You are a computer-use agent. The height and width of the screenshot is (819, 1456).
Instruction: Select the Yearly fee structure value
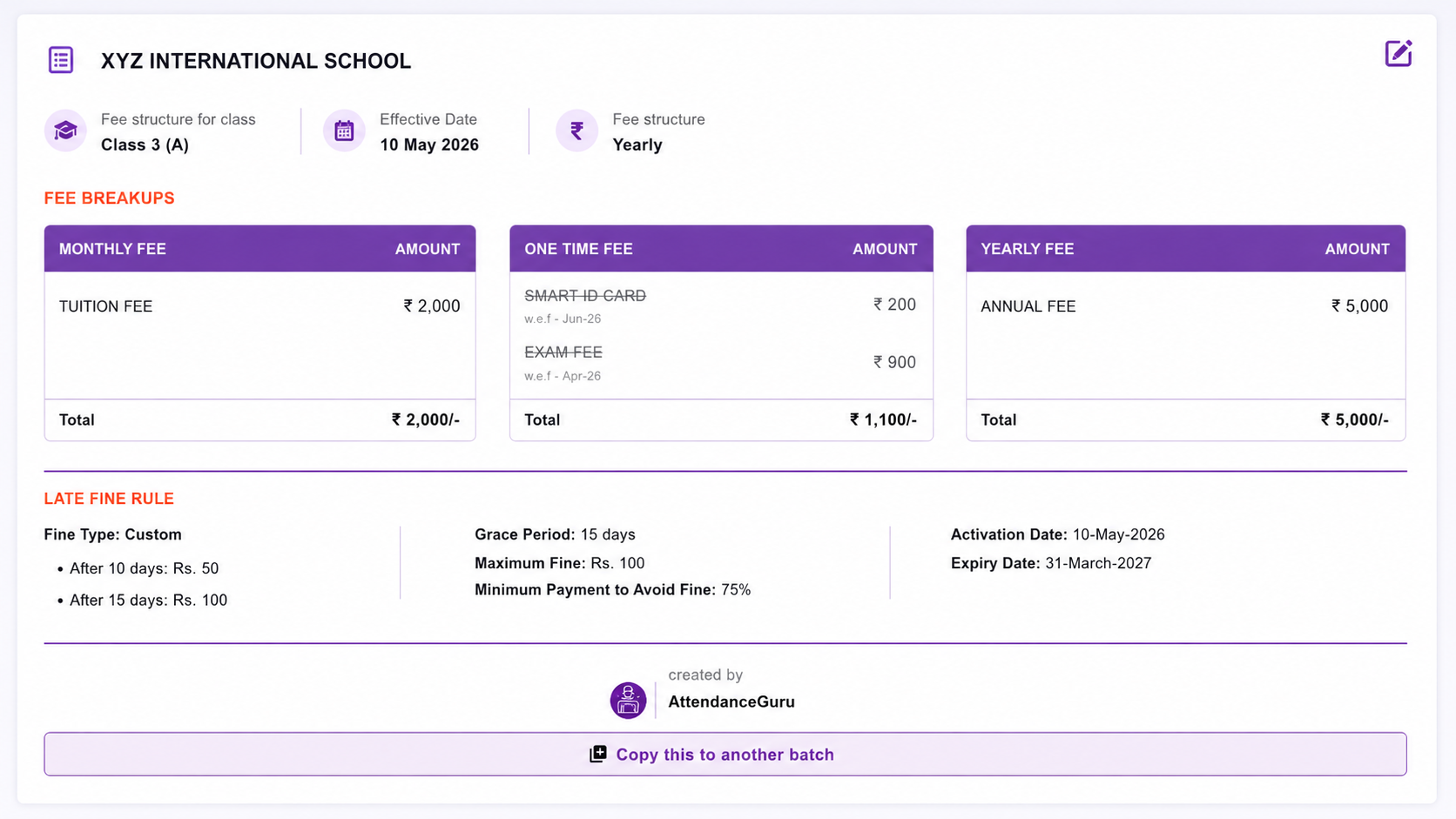click(x=637, y=144)
